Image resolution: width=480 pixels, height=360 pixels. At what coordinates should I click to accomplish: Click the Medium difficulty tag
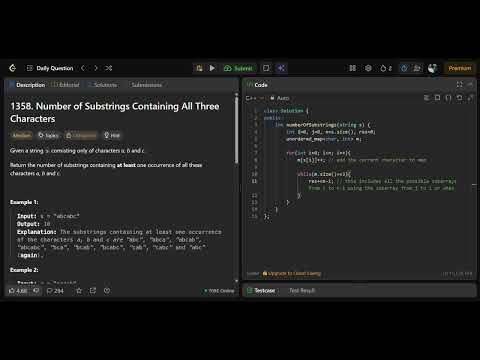[x=21, y=135]
